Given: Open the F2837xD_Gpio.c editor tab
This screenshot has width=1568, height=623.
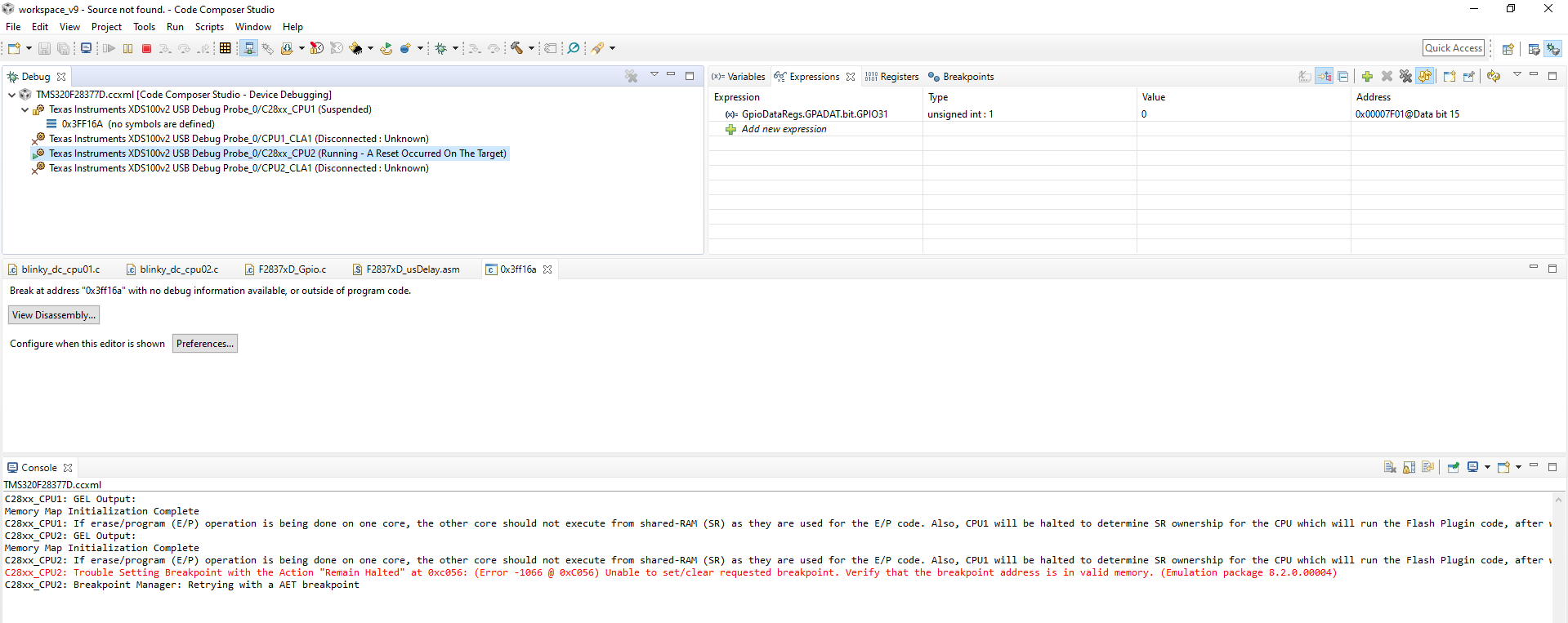Looking at the screenshot, I should 285,269.
